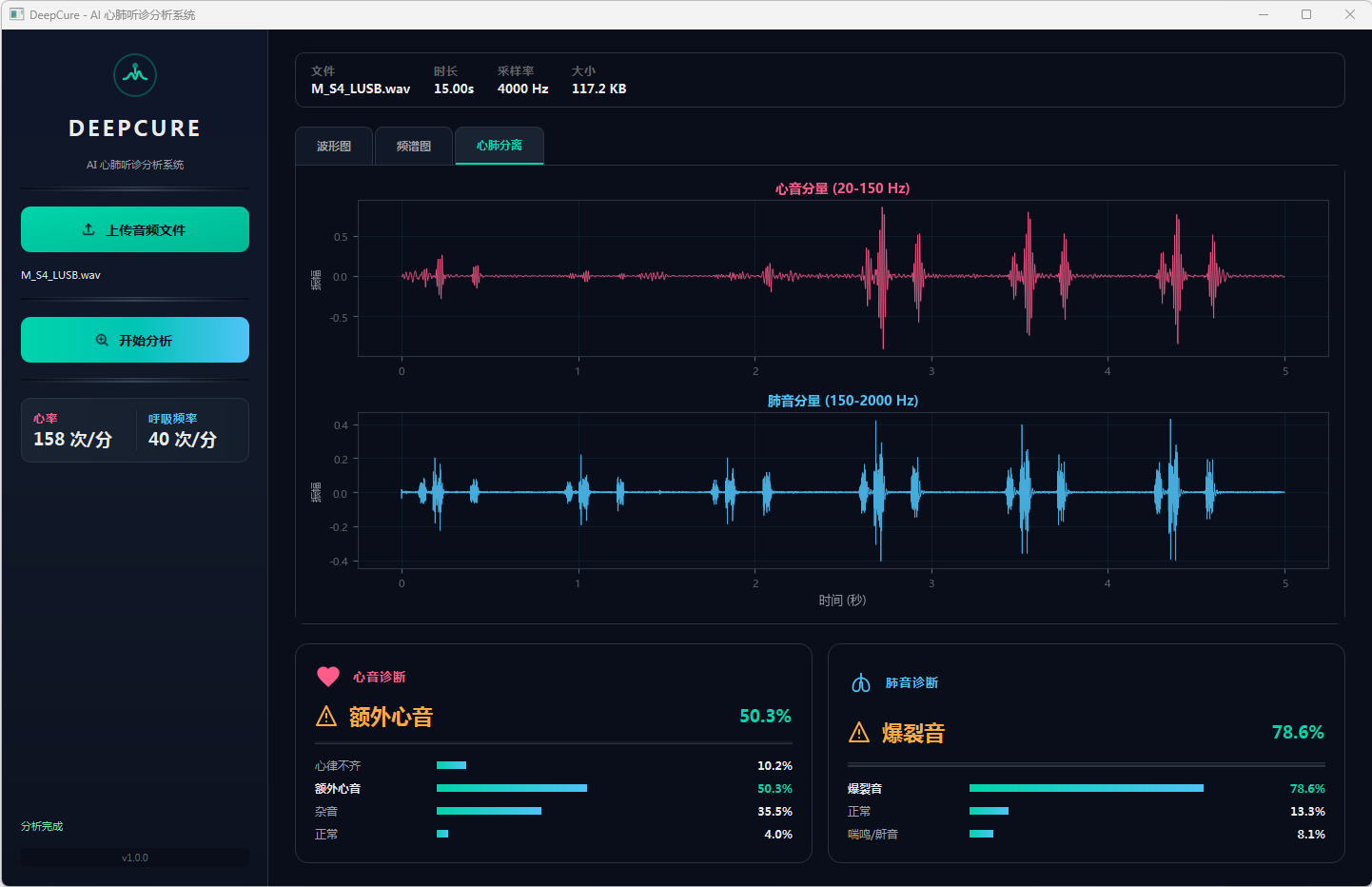Switch to the 波形图 tab
Image resolution: width=1372 pixels, height=887 pixels.
[334, 147]
